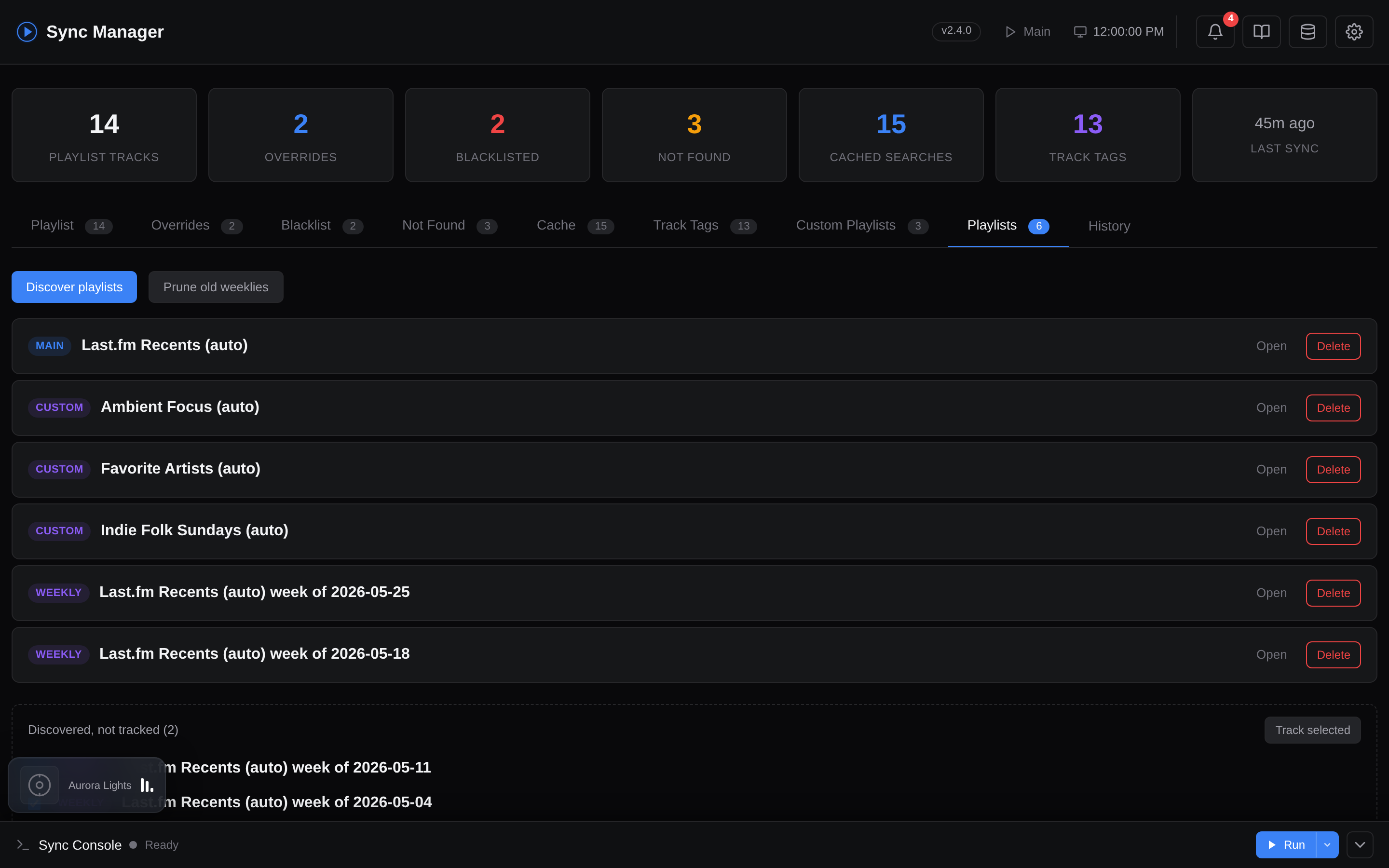Open the notifications bell
The width and height of the screenshot is (1389, 868).
1214,31
